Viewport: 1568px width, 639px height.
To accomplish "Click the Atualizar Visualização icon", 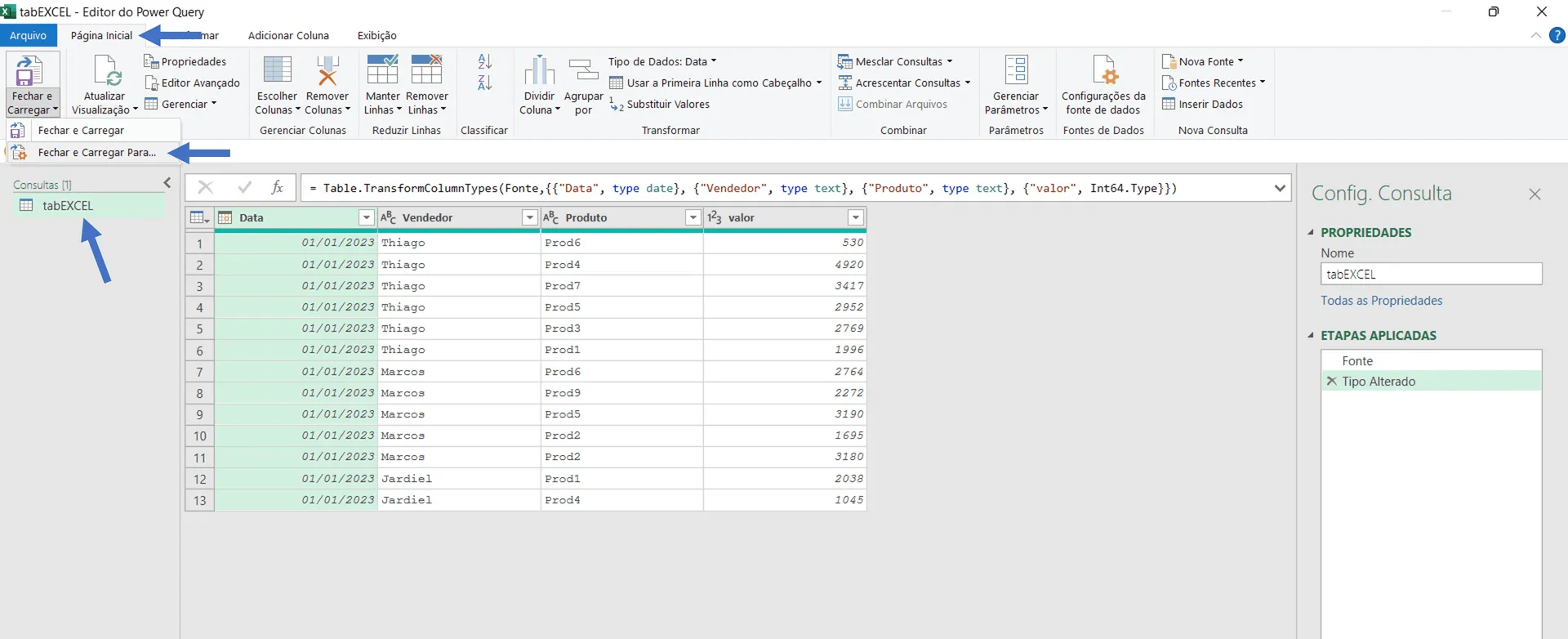I will click(106, 71).
